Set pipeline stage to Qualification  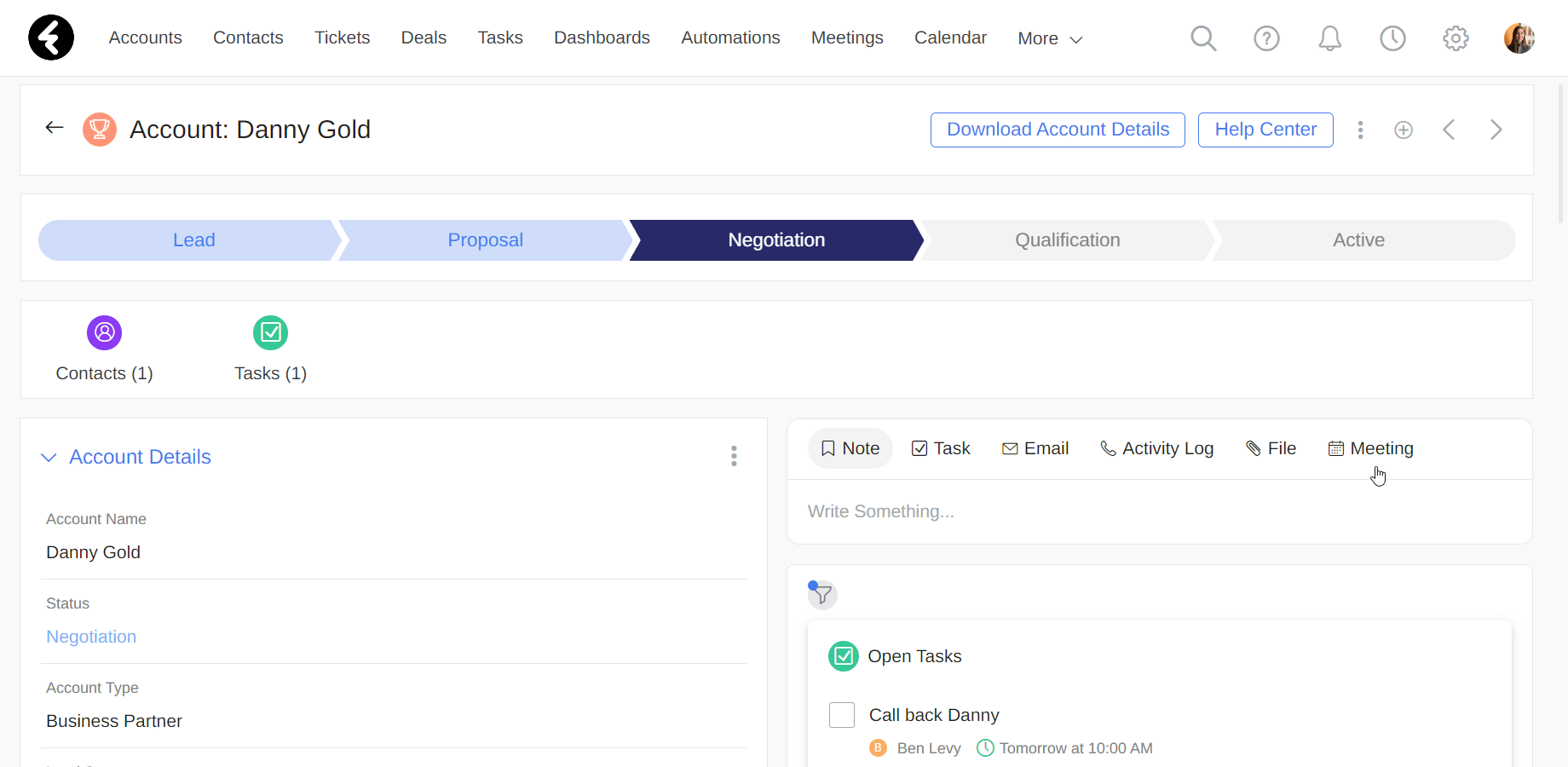point(1067,240)
